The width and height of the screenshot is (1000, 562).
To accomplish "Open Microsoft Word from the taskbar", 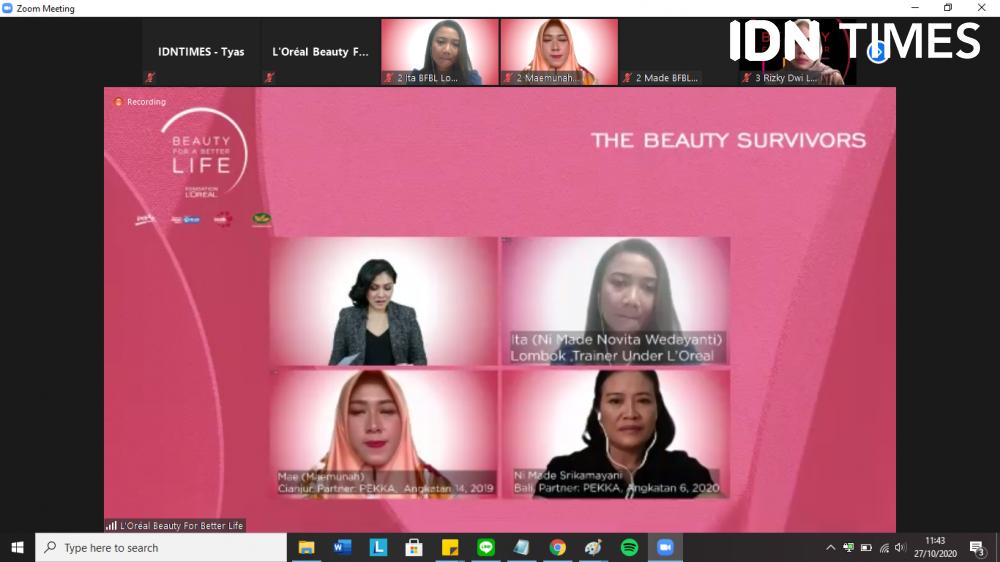I will click(x=342, y=547).
